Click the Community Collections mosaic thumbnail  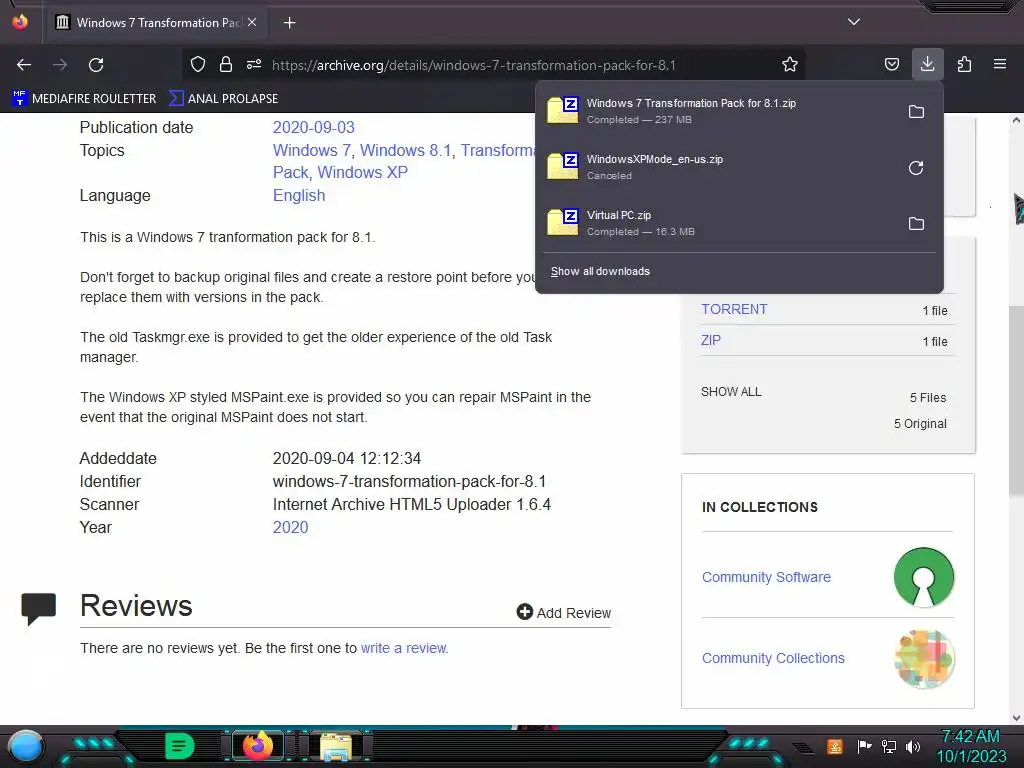coord(923,658)
